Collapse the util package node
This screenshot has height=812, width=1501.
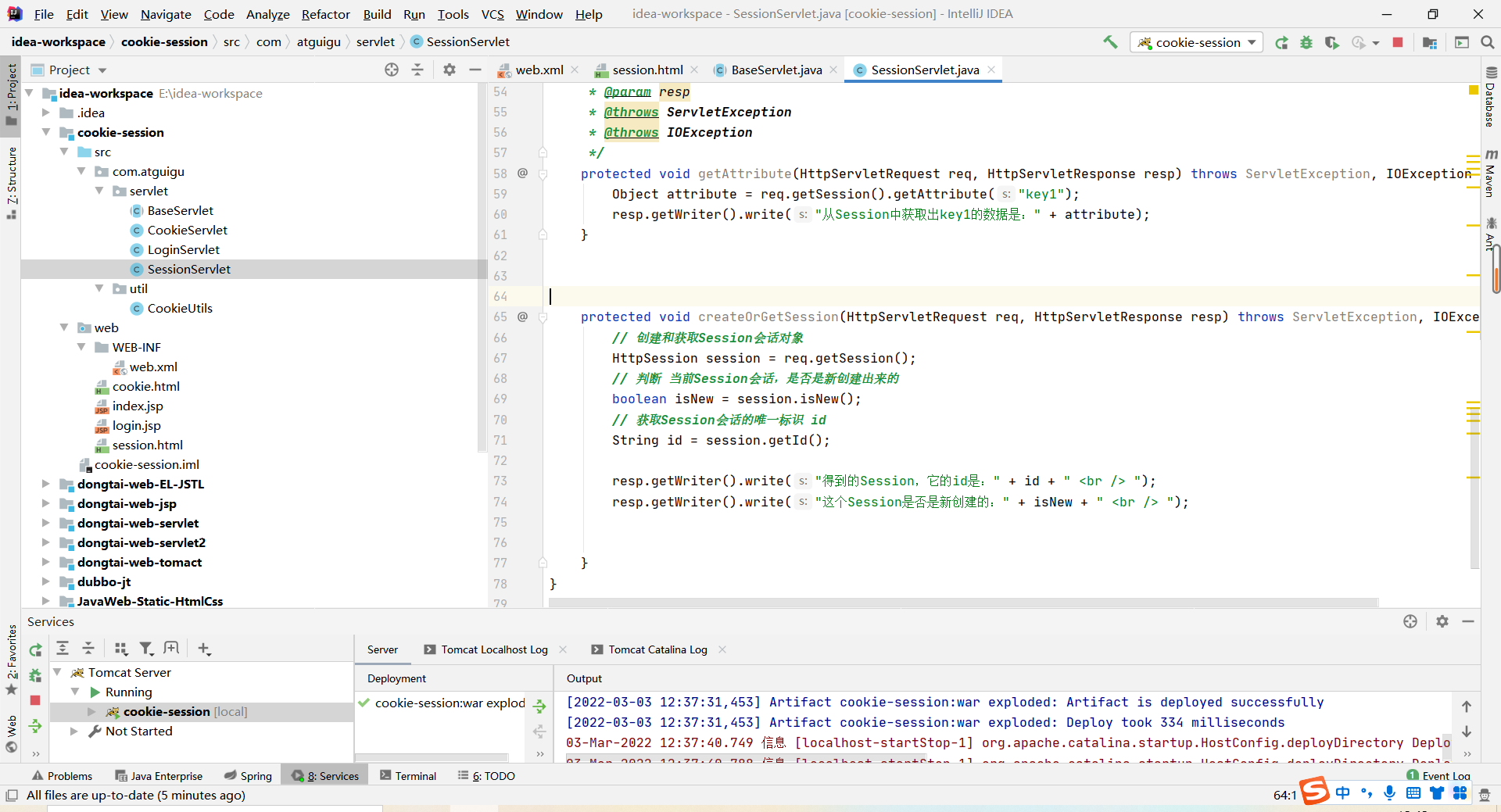tap(99, 288)
